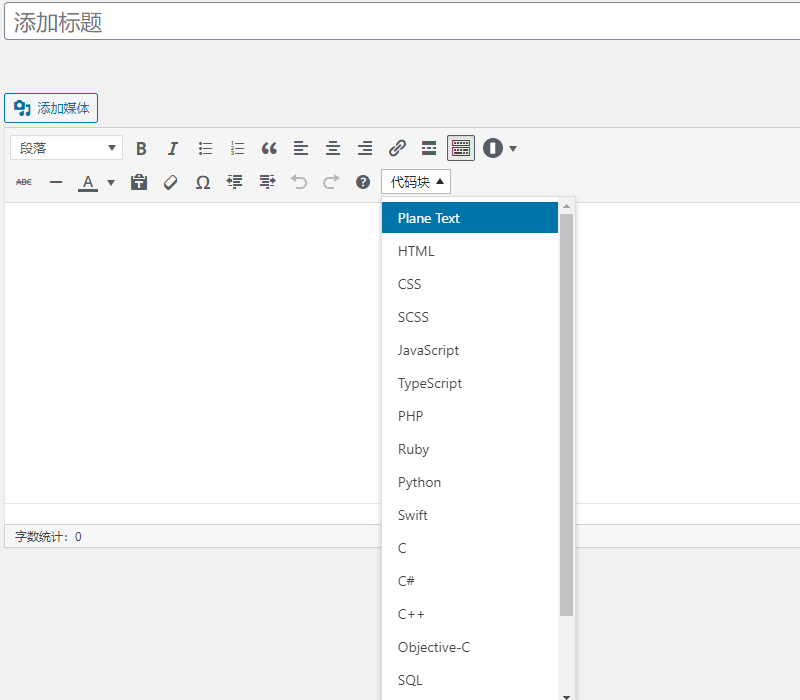Decrease paragraph indent

(235, 182)
